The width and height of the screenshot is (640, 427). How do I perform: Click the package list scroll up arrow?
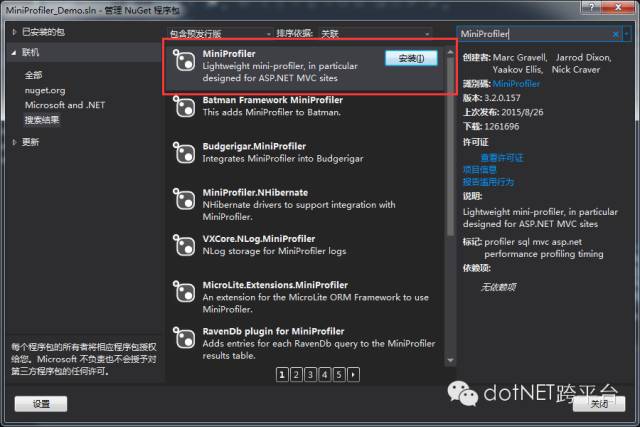click(450, 52)
